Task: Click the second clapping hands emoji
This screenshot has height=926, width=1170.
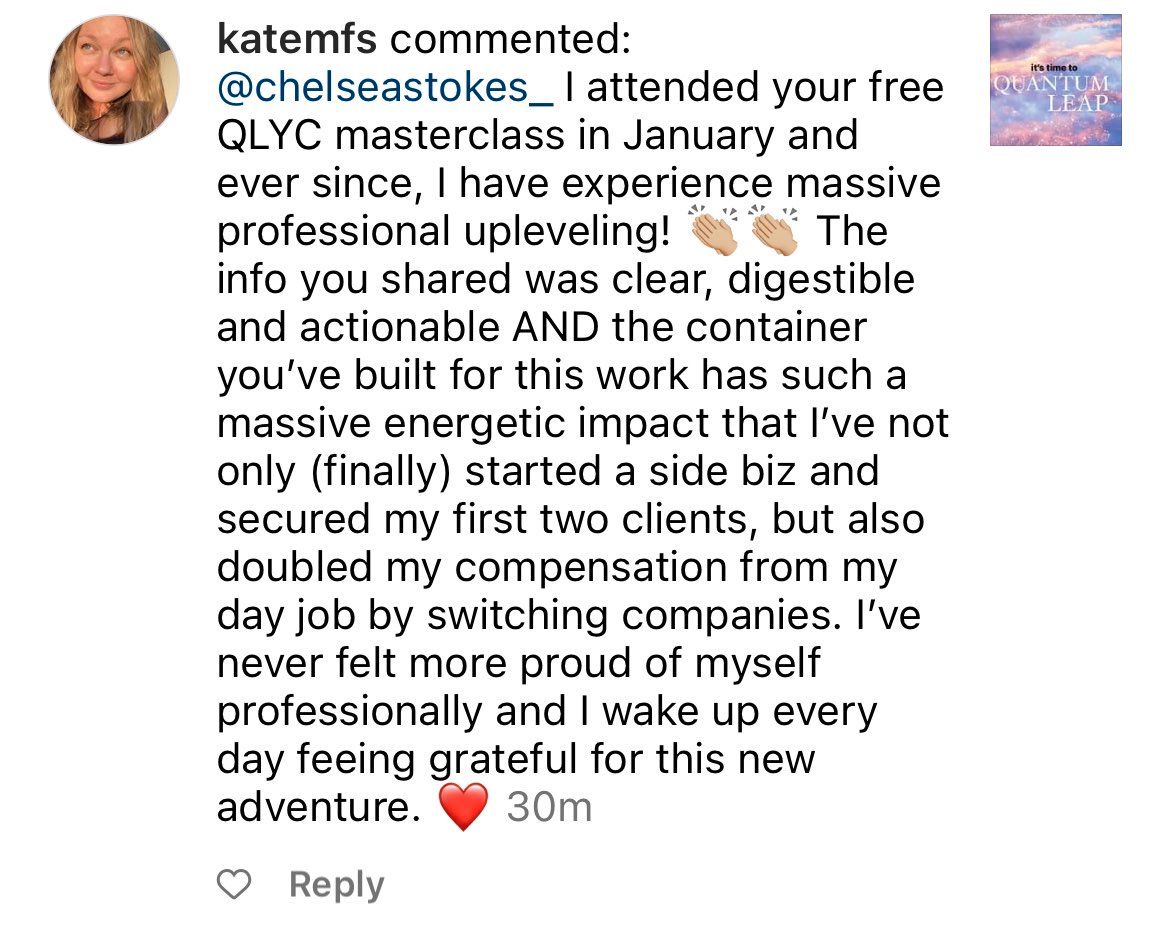Action: click(774, 233)
